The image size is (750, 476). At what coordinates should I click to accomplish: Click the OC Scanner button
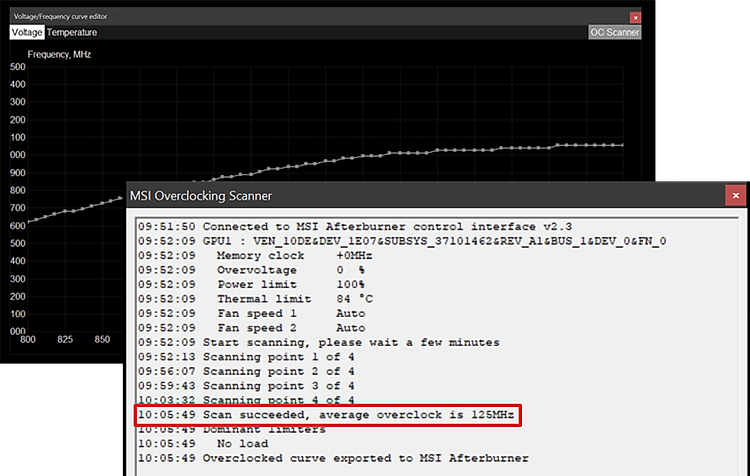(614, 32)
